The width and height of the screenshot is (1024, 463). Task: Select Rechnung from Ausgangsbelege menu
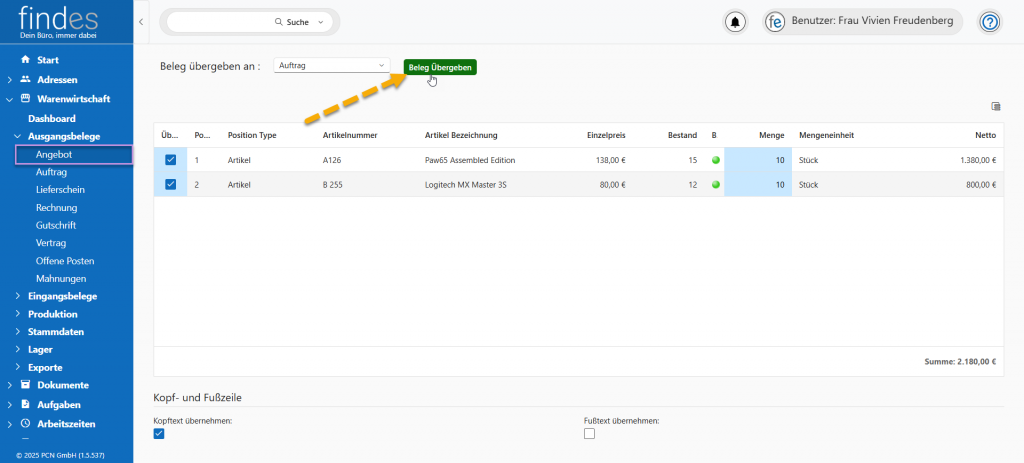56,208
